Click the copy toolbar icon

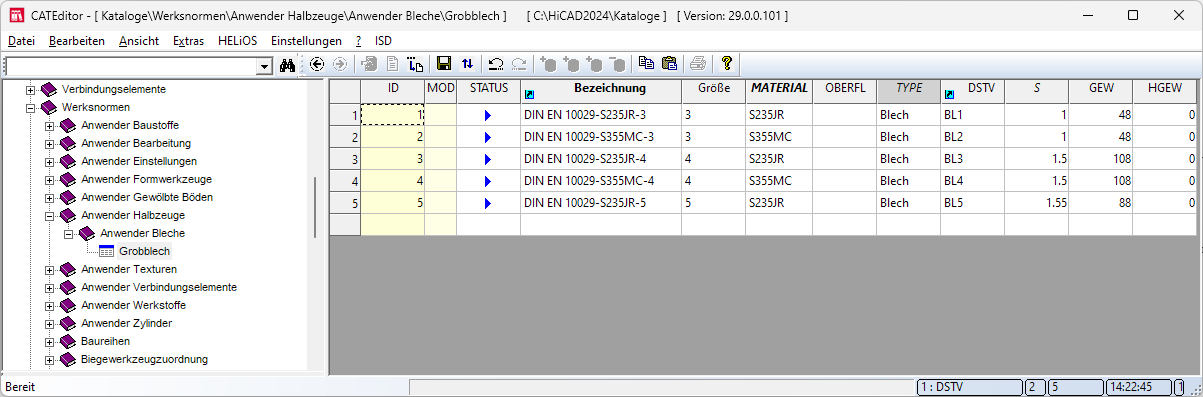pyautogui.click(x=646, y=64)
